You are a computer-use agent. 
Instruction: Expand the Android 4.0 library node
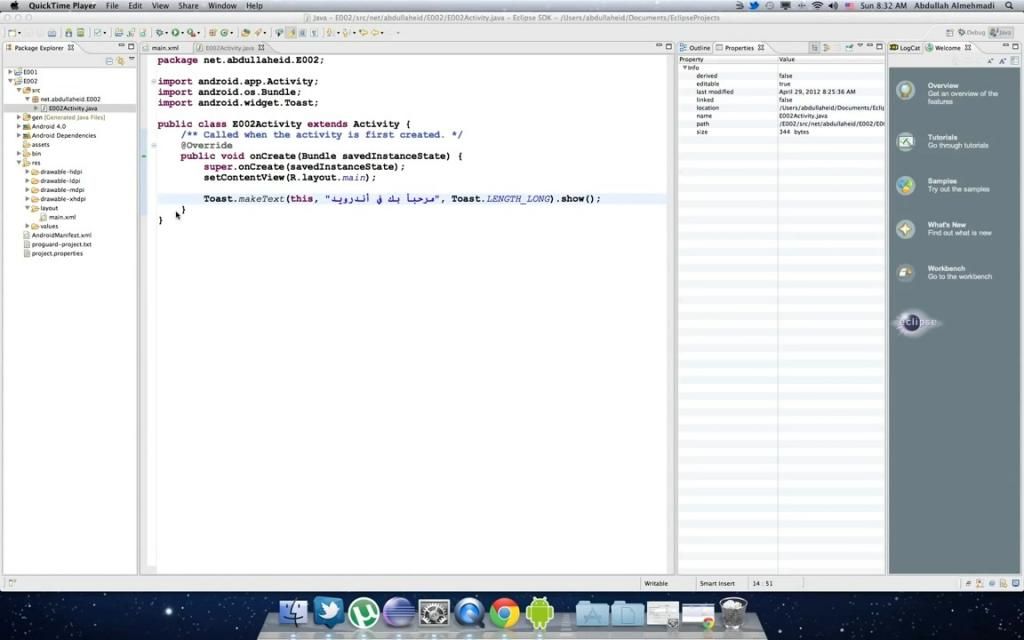pos(19,126)
